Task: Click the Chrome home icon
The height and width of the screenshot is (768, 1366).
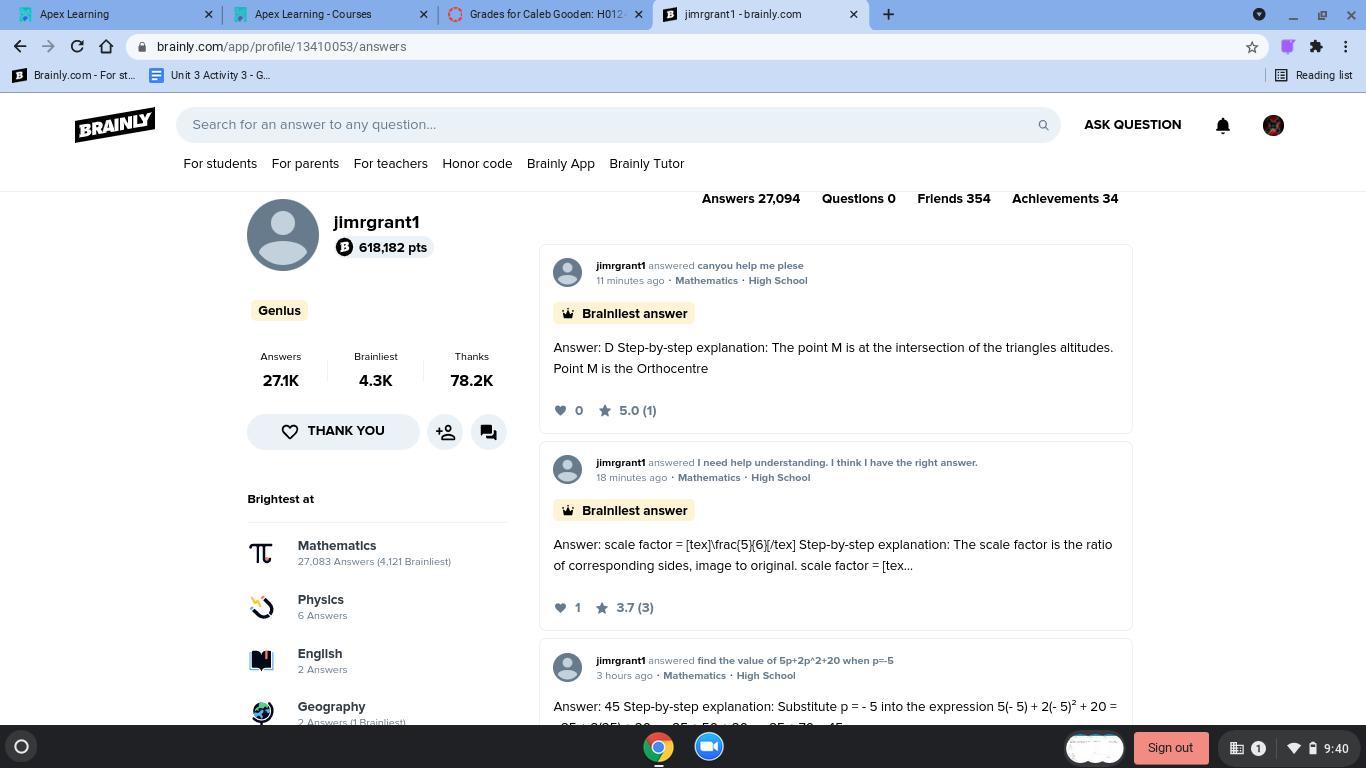Action: pyautogui.click(x=106, y=46)
